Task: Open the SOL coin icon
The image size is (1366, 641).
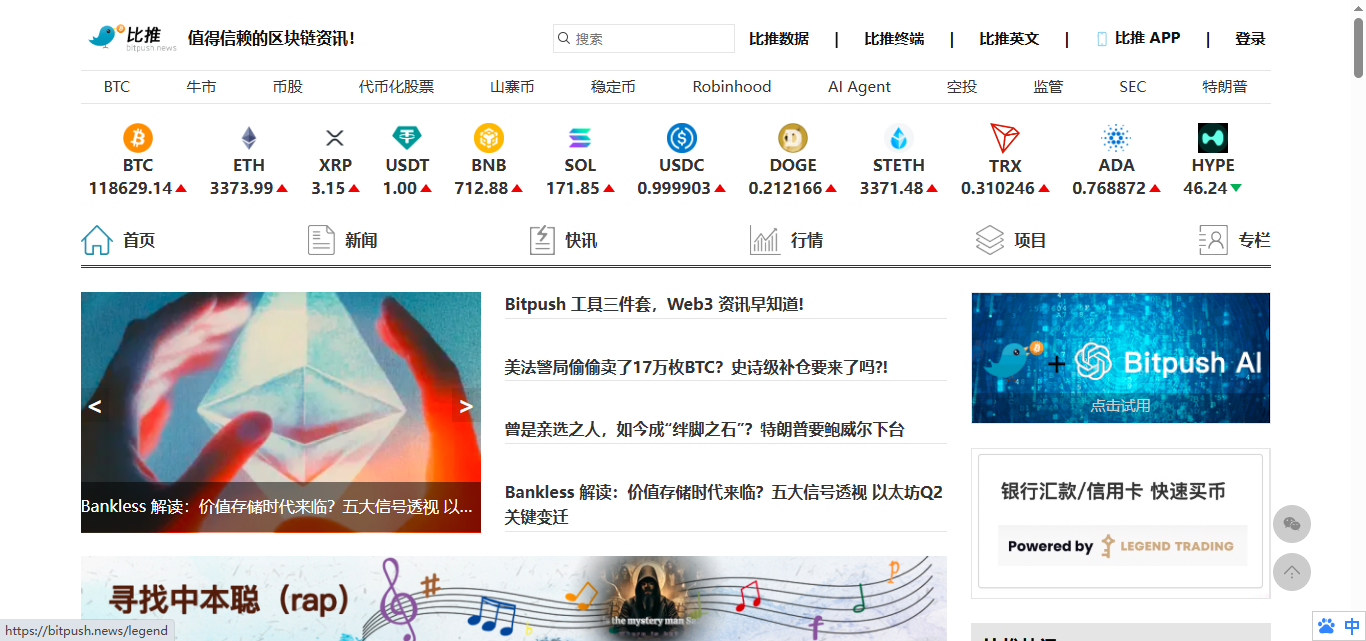Action: (580, 138)
